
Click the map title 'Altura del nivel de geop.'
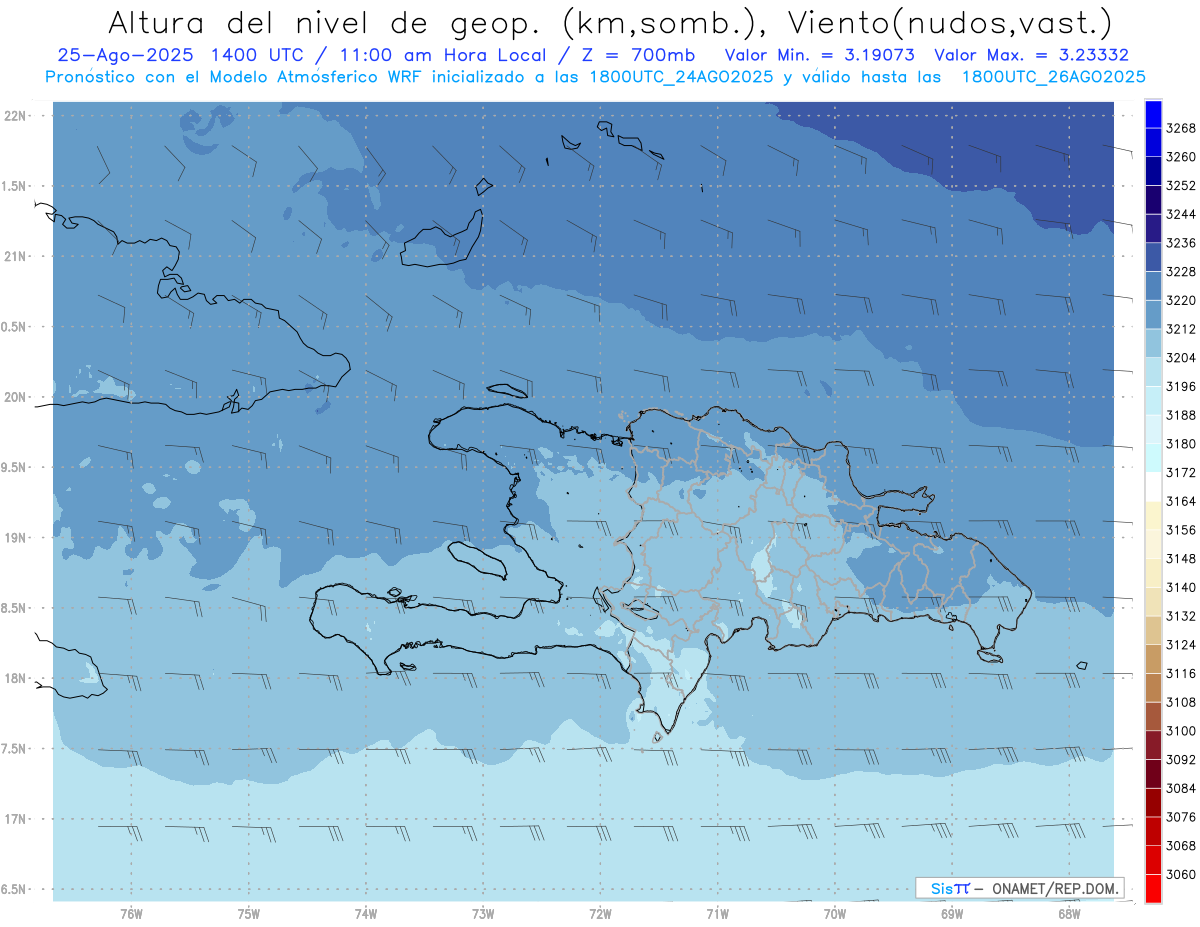324,21
